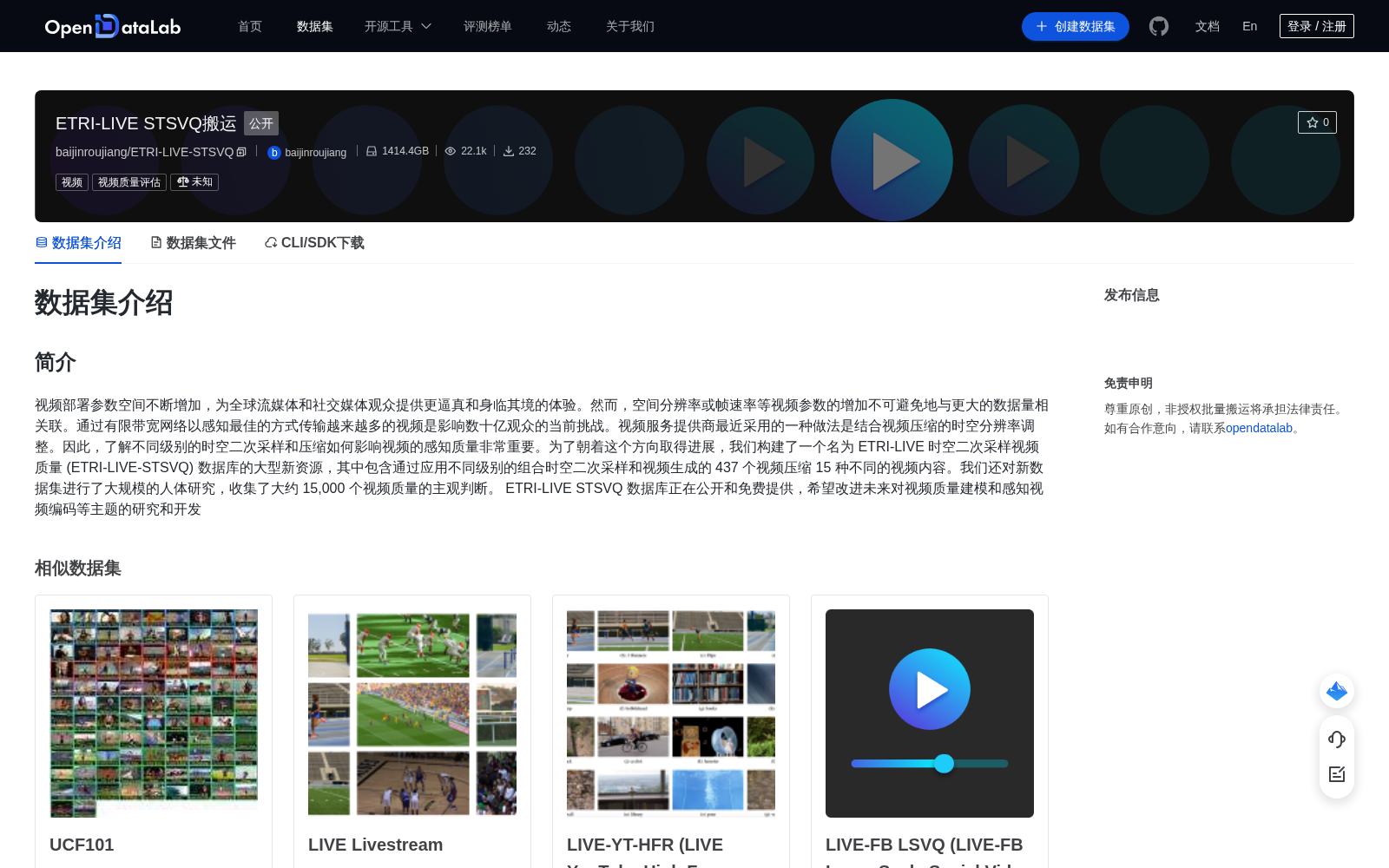Open 动态 in navigation
The height and width of the screenshot is (868, 1389).
[559, 26]
